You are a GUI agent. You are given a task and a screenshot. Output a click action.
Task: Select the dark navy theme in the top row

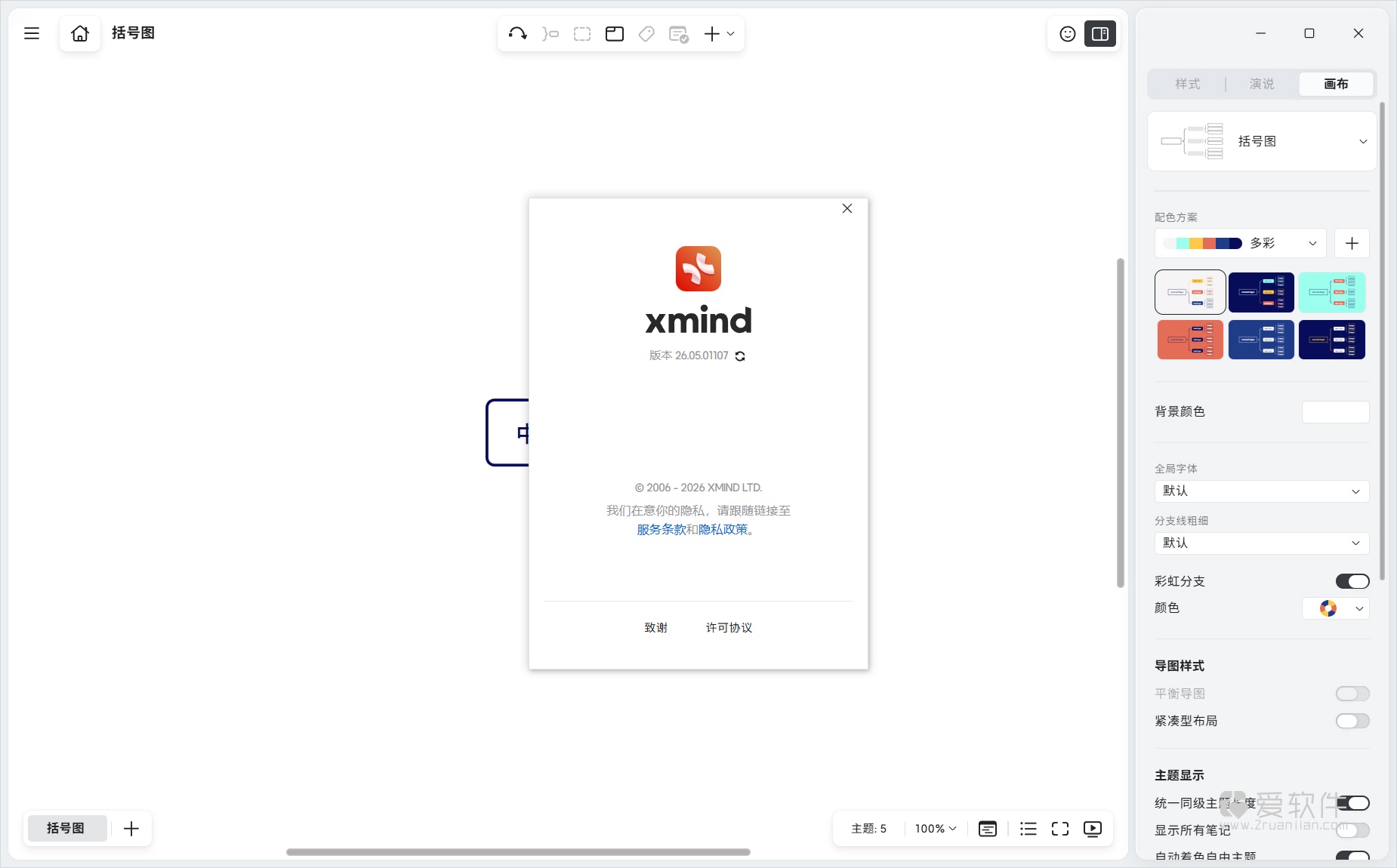(x=1261, y=292)
